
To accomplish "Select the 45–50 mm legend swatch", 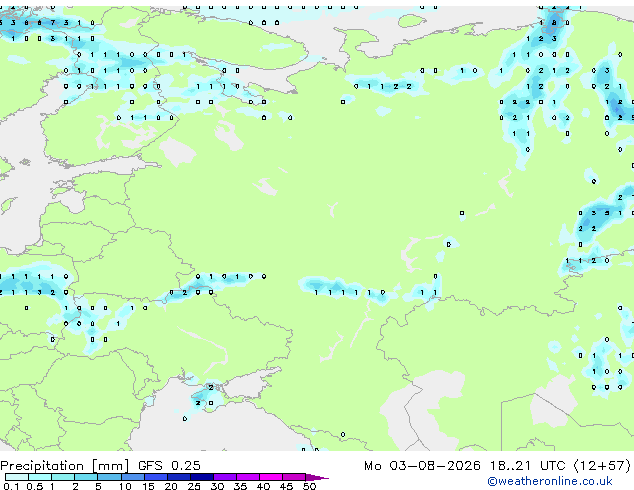I will tap(294, 477).
